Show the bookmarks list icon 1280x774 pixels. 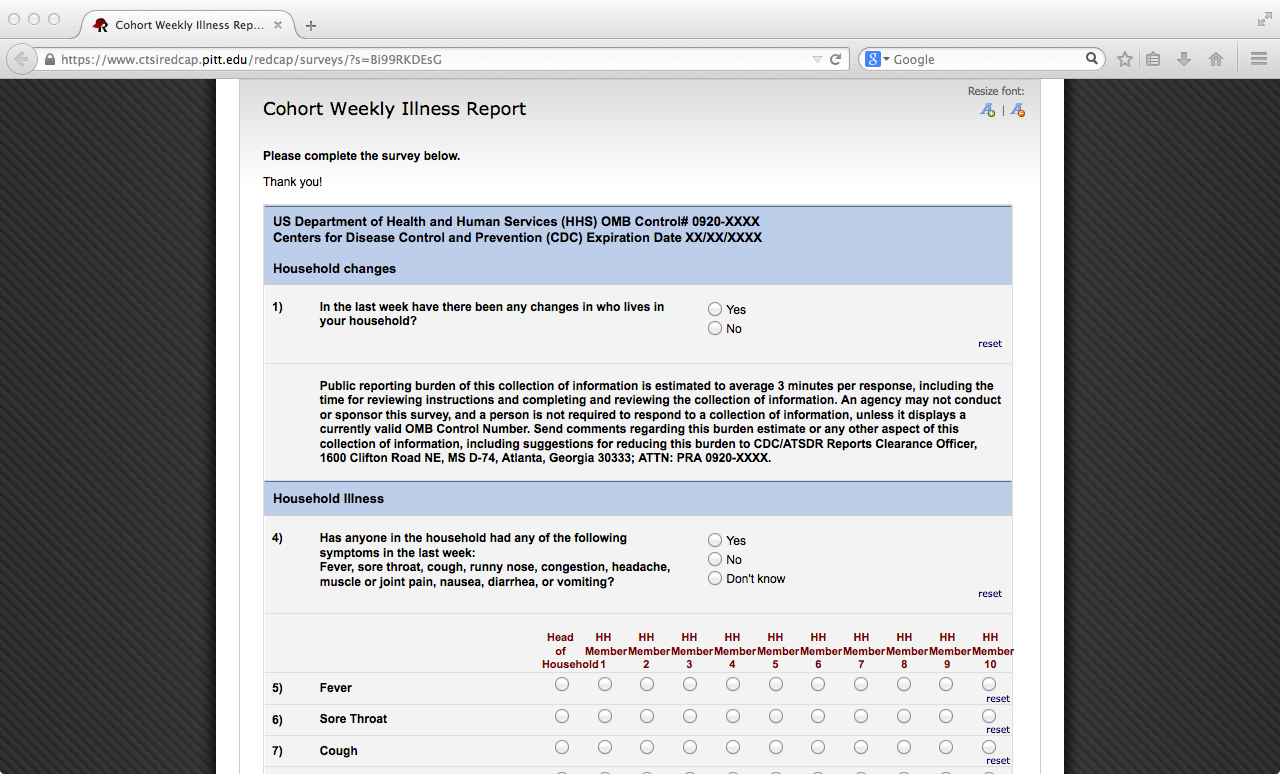(x=1153, y=59)
